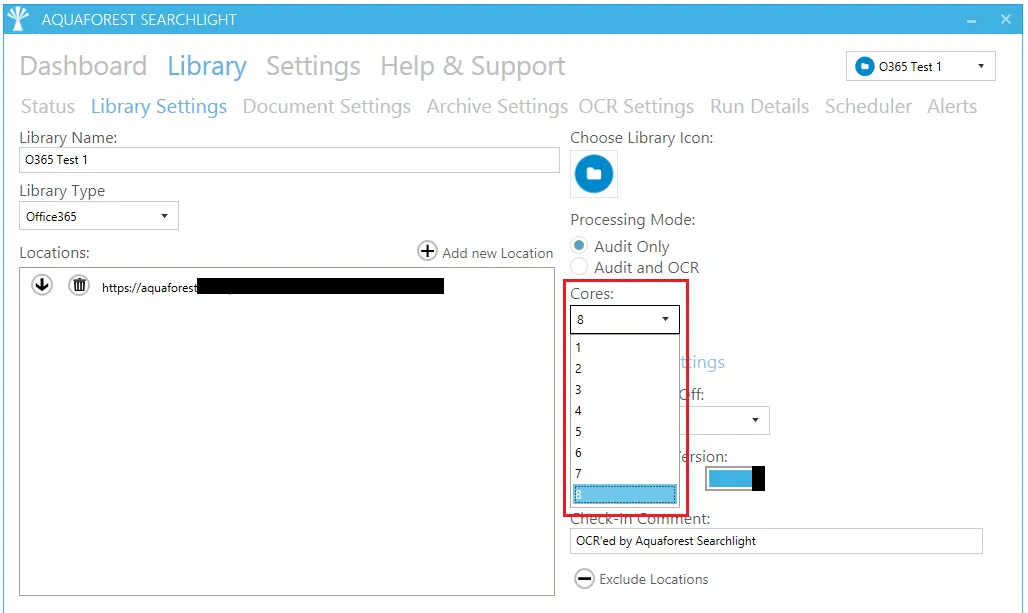Minimize the Aquaforest Searchlight window
The image size is (1028, 613).
971,20
